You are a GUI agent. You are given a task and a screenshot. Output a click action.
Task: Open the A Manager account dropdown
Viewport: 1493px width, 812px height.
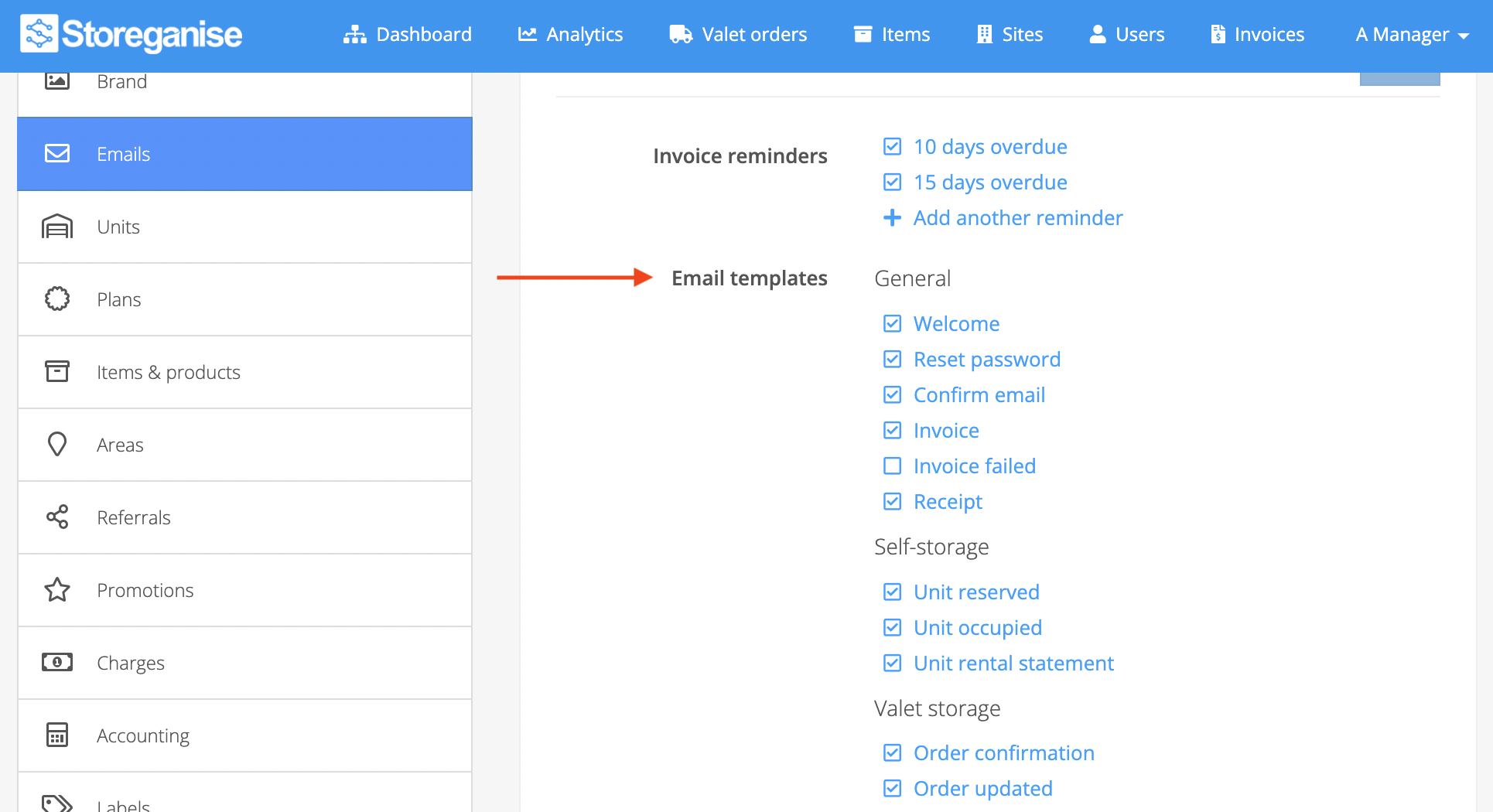(x=1412, y=35)
